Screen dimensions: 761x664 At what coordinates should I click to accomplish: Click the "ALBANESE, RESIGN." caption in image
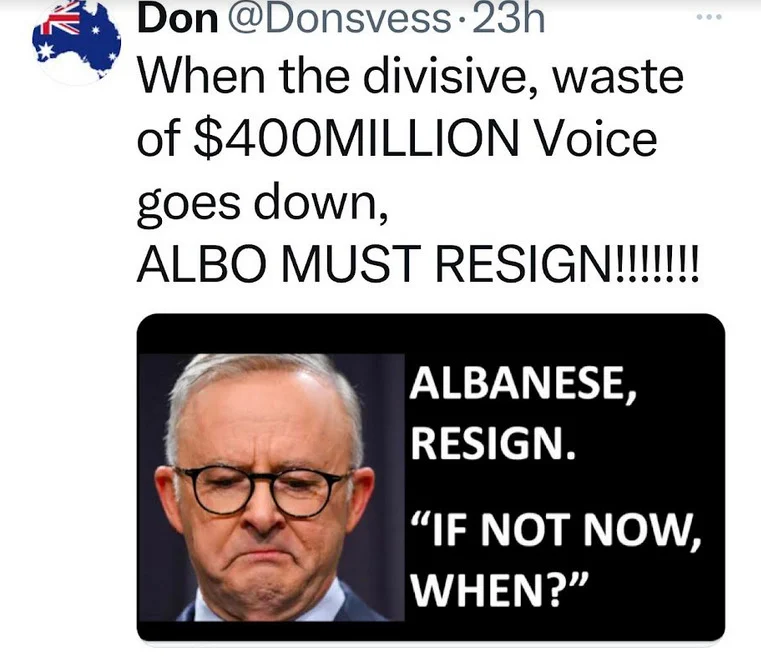coord(523,413)
